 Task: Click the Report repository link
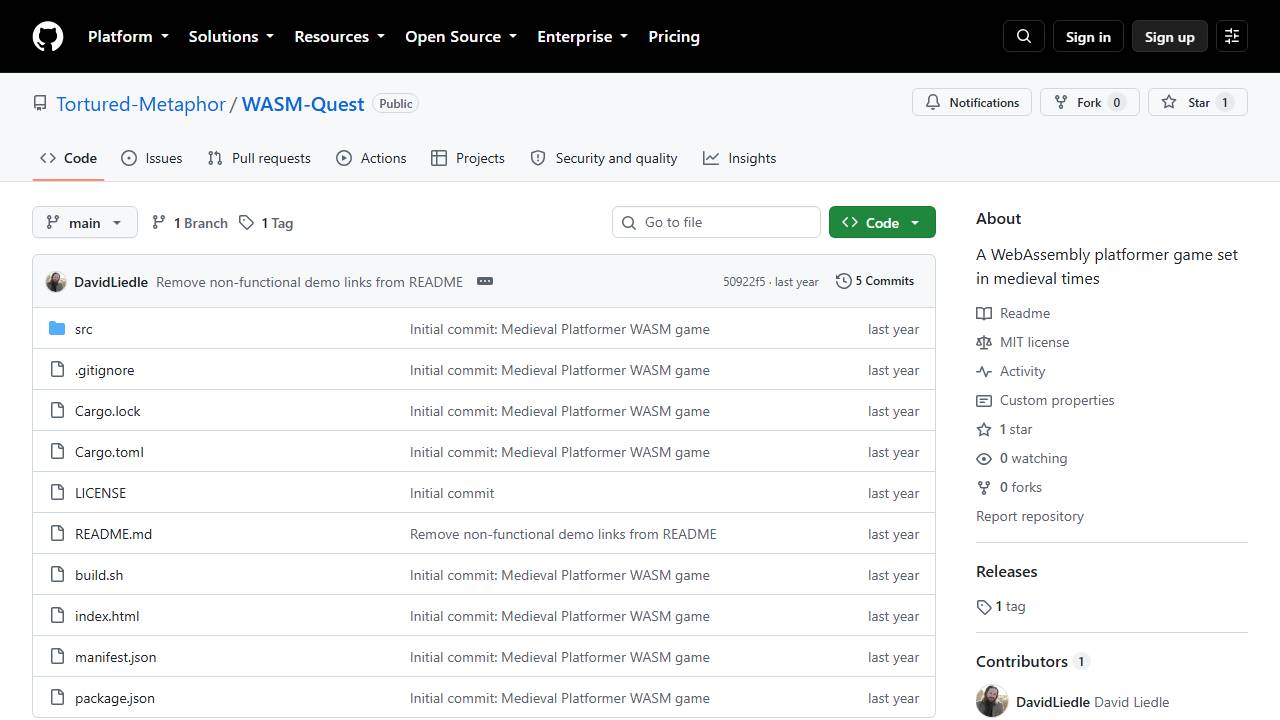tap(1030, 516)
